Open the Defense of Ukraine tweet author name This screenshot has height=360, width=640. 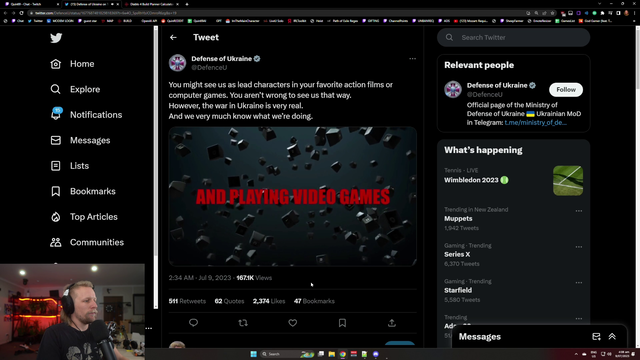pyautogui.click(x=222, y=58)
